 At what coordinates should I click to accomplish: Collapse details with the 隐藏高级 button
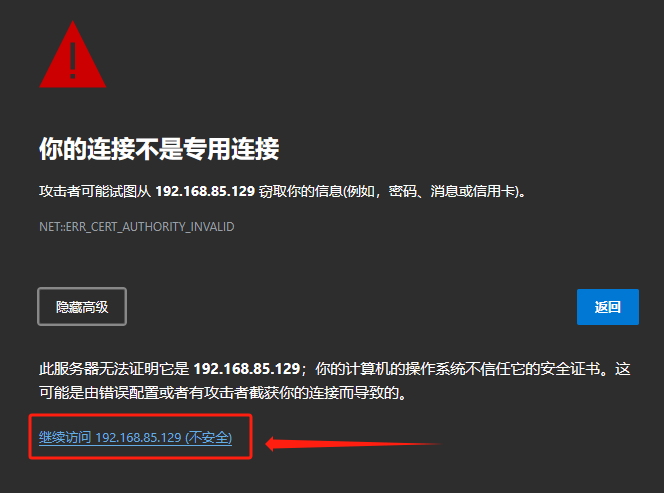tap(82, 307)
